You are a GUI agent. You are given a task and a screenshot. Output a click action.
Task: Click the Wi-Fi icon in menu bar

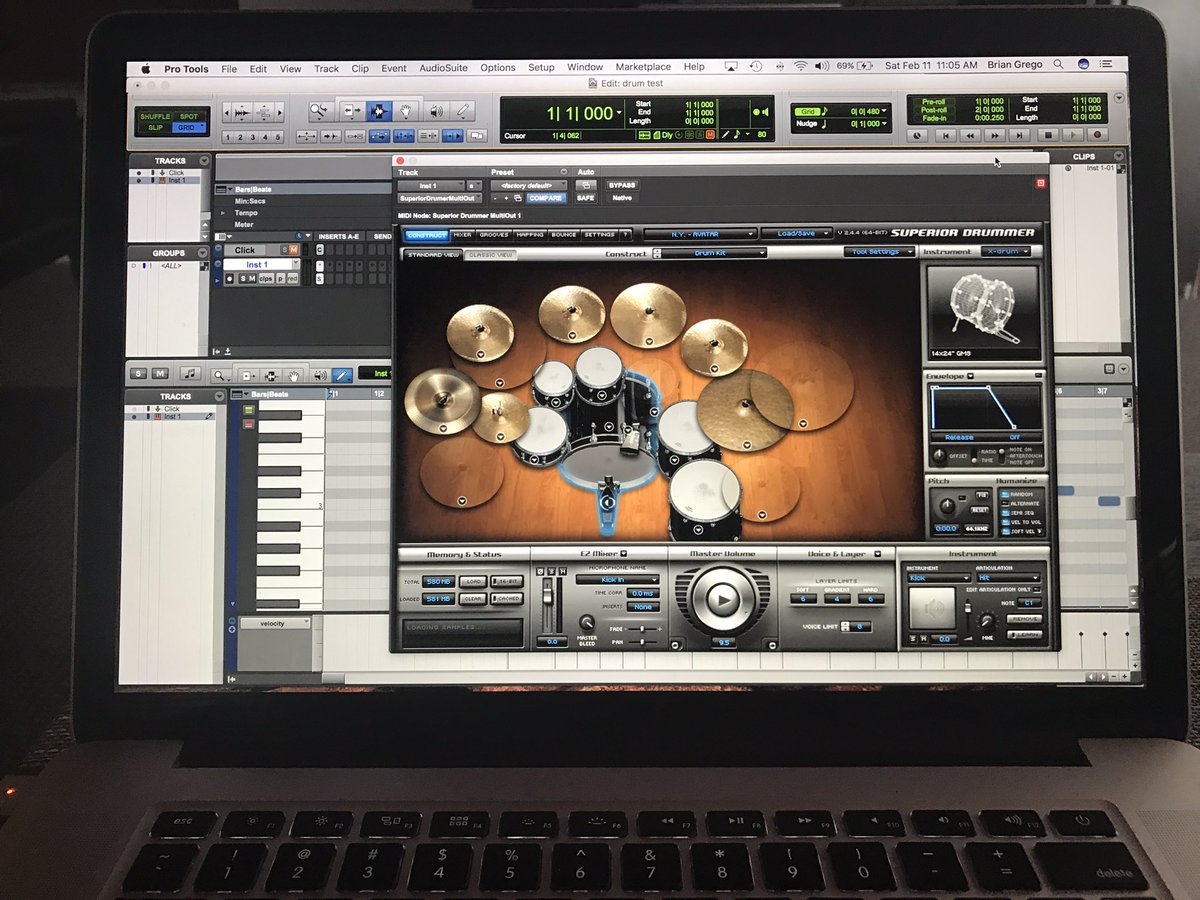point(800,66)
